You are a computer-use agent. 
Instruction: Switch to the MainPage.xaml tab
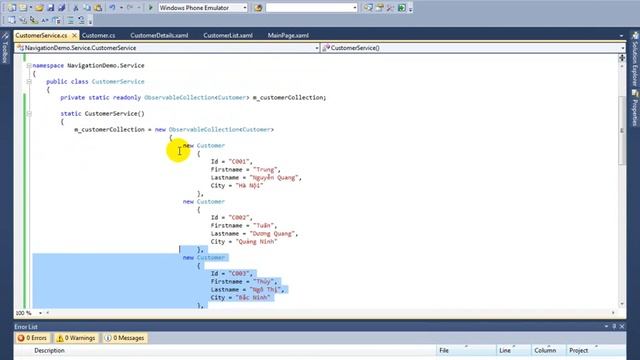(288, 36)
